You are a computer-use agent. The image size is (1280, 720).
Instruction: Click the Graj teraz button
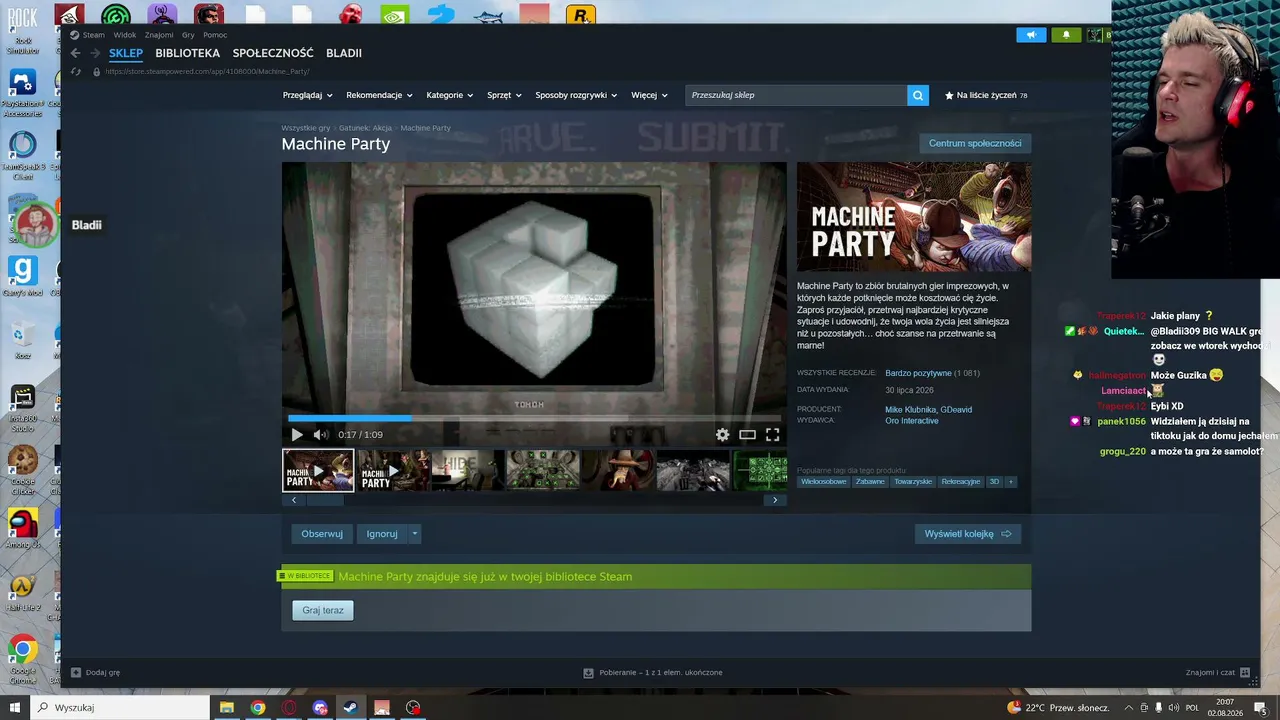[323, 610]
